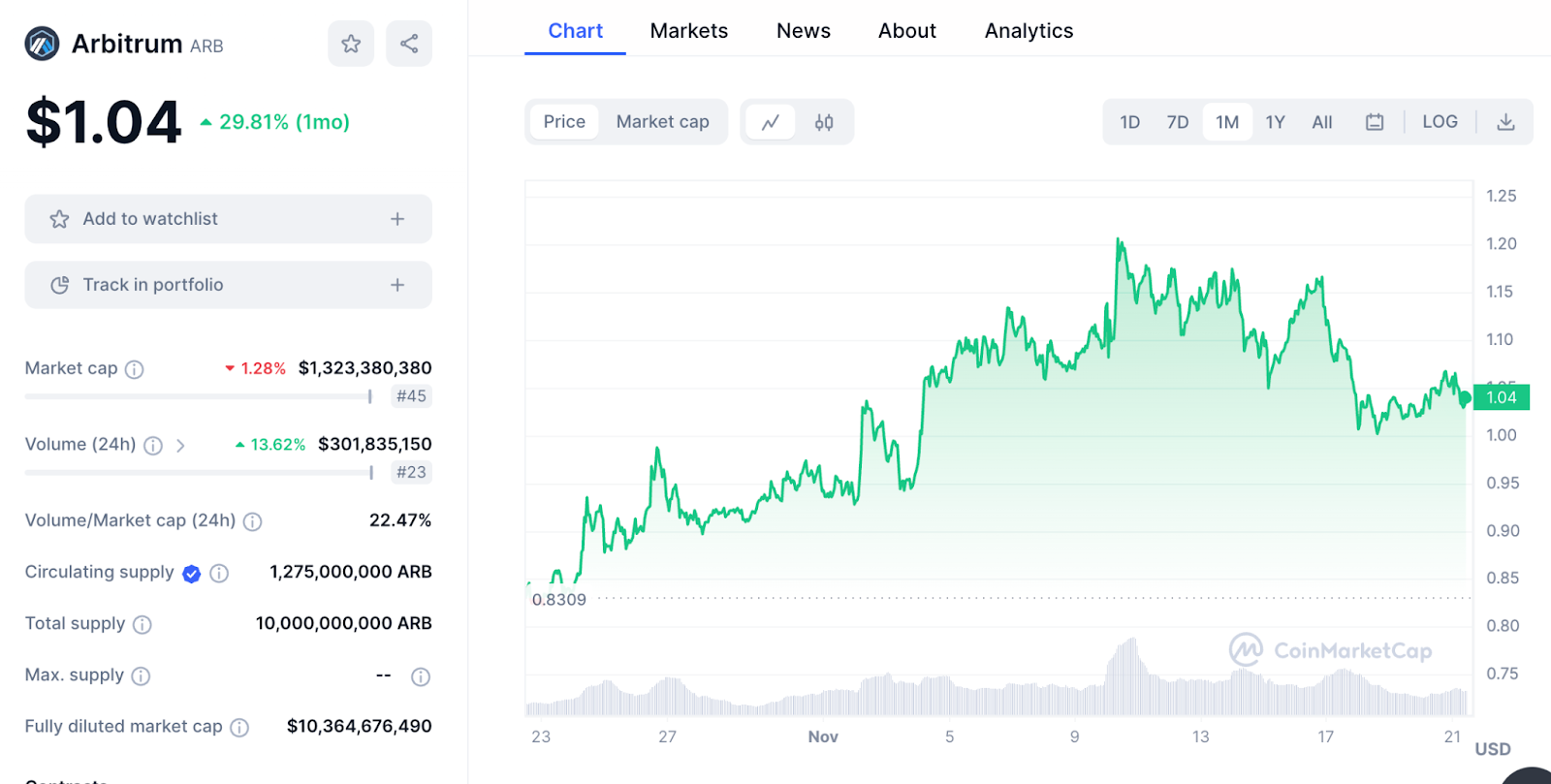Click the Nov label on chart axis
Screen dimensions: 1551x784
click(x=823, y=737)
